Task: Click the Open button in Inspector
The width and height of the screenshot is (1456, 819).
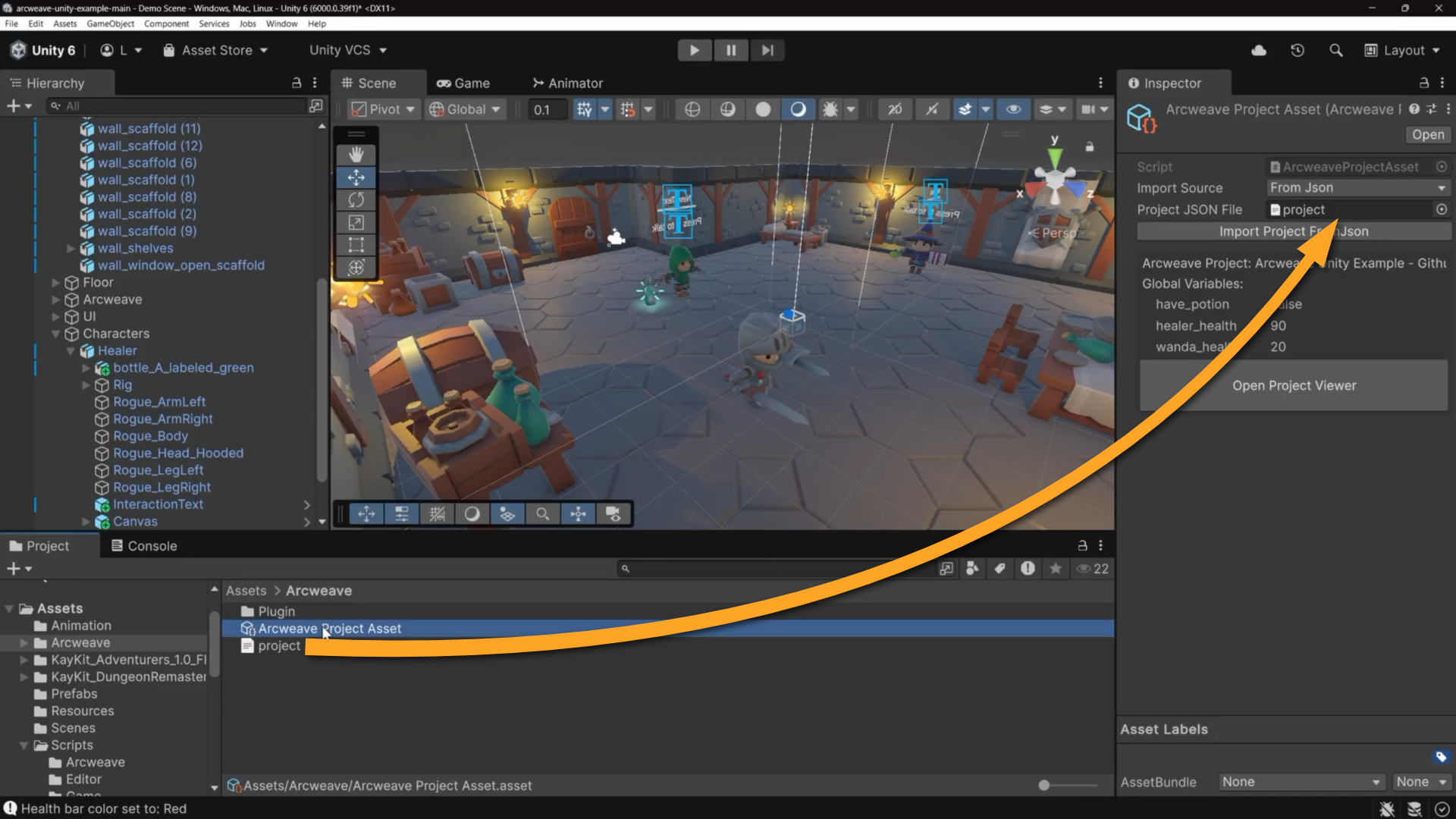Action: [x=1428, y=134]
